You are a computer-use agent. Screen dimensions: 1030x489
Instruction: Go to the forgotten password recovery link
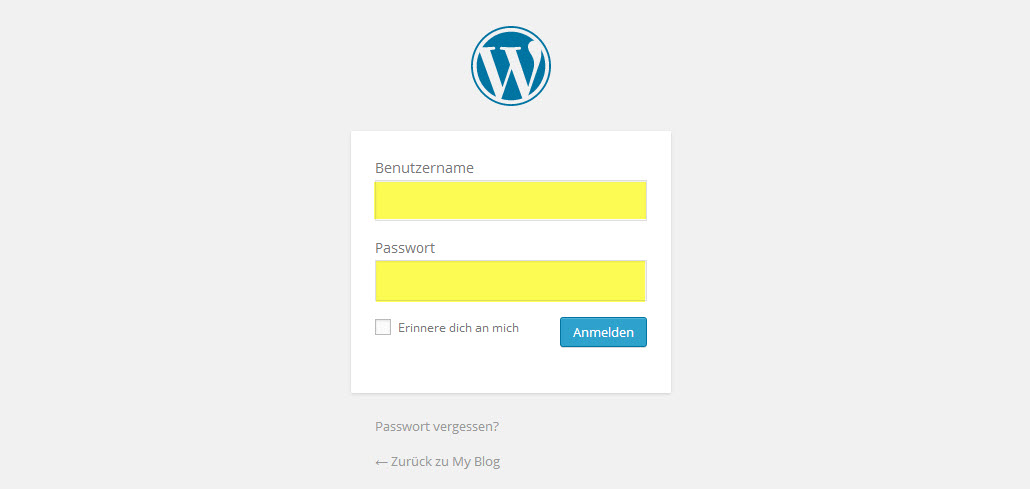point(437,427)
